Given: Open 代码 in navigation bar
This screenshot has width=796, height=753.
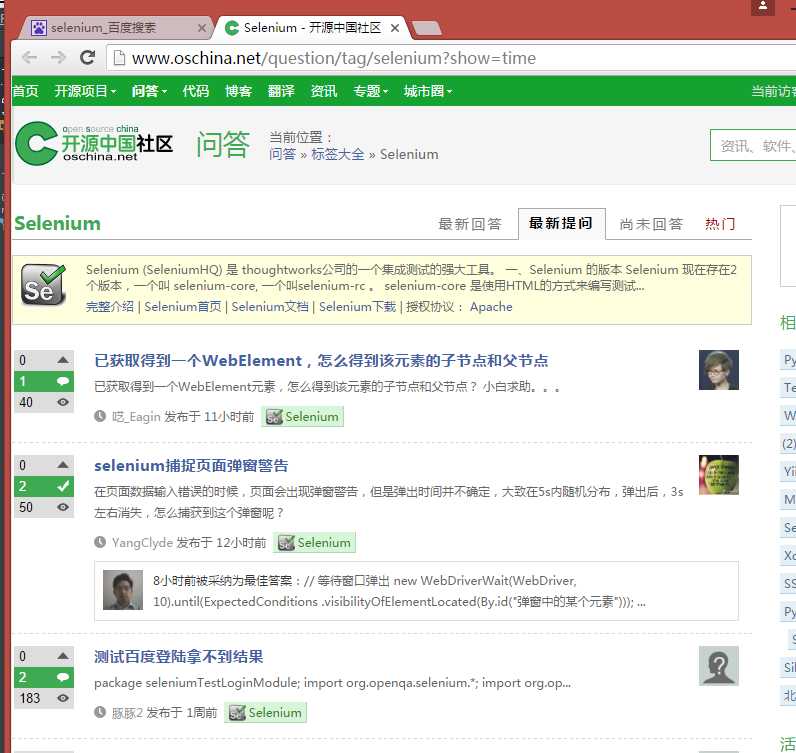Looking at the screenshot, I should (195, 91).
